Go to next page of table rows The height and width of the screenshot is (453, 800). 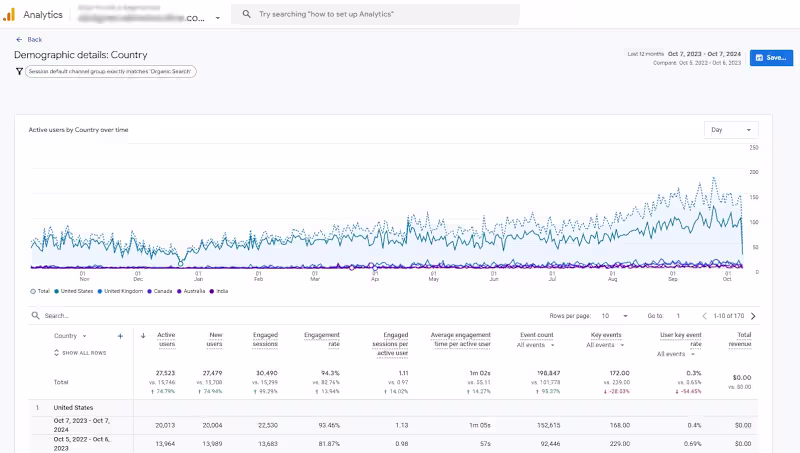[752, 316]
